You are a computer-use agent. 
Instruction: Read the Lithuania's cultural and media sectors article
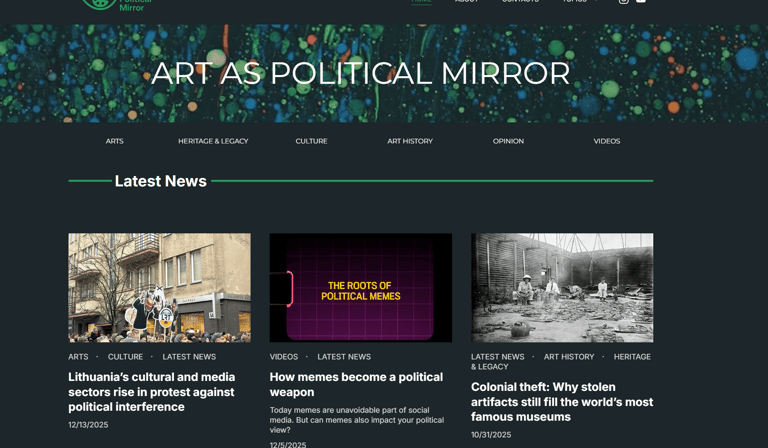[152, 392]
